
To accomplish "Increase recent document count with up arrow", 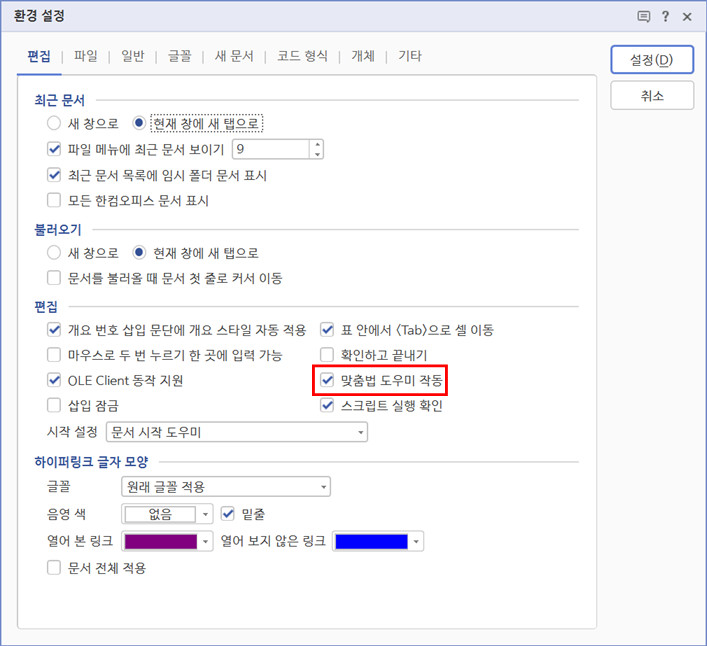I will coord(317,145).
